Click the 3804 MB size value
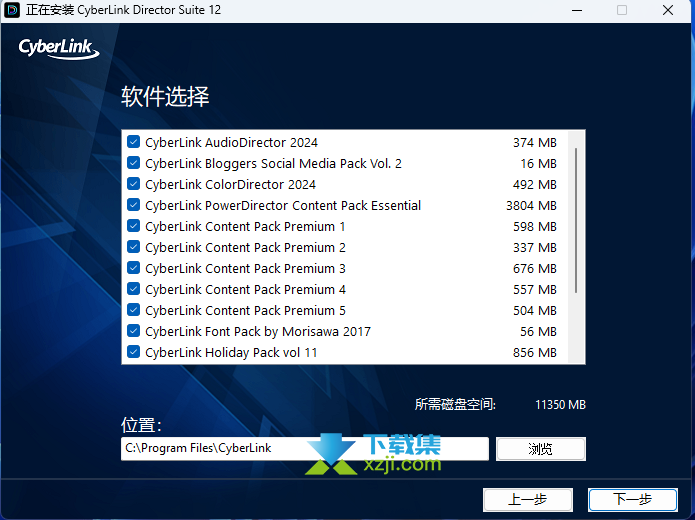The height and width of the screenshot is (520, 695). (531, 206)
